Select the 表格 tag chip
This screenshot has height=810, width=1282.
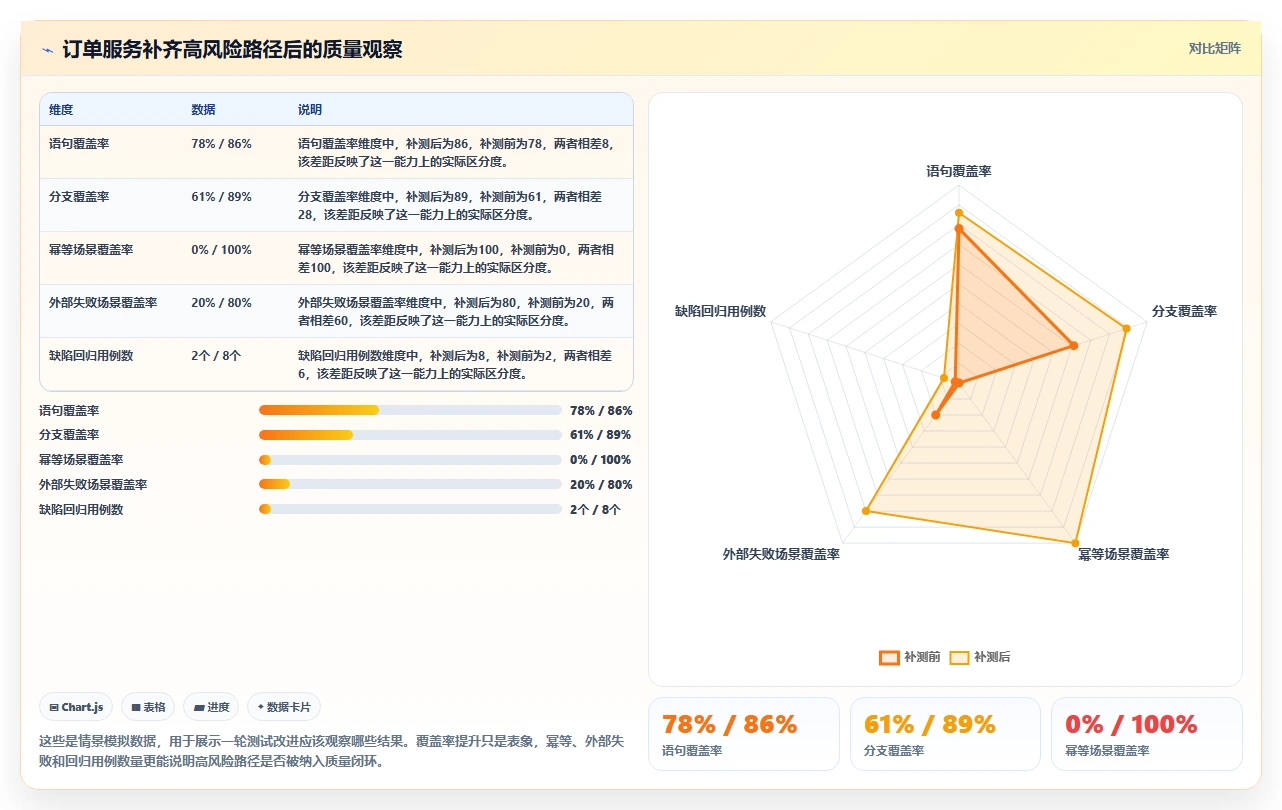point(148,707)
